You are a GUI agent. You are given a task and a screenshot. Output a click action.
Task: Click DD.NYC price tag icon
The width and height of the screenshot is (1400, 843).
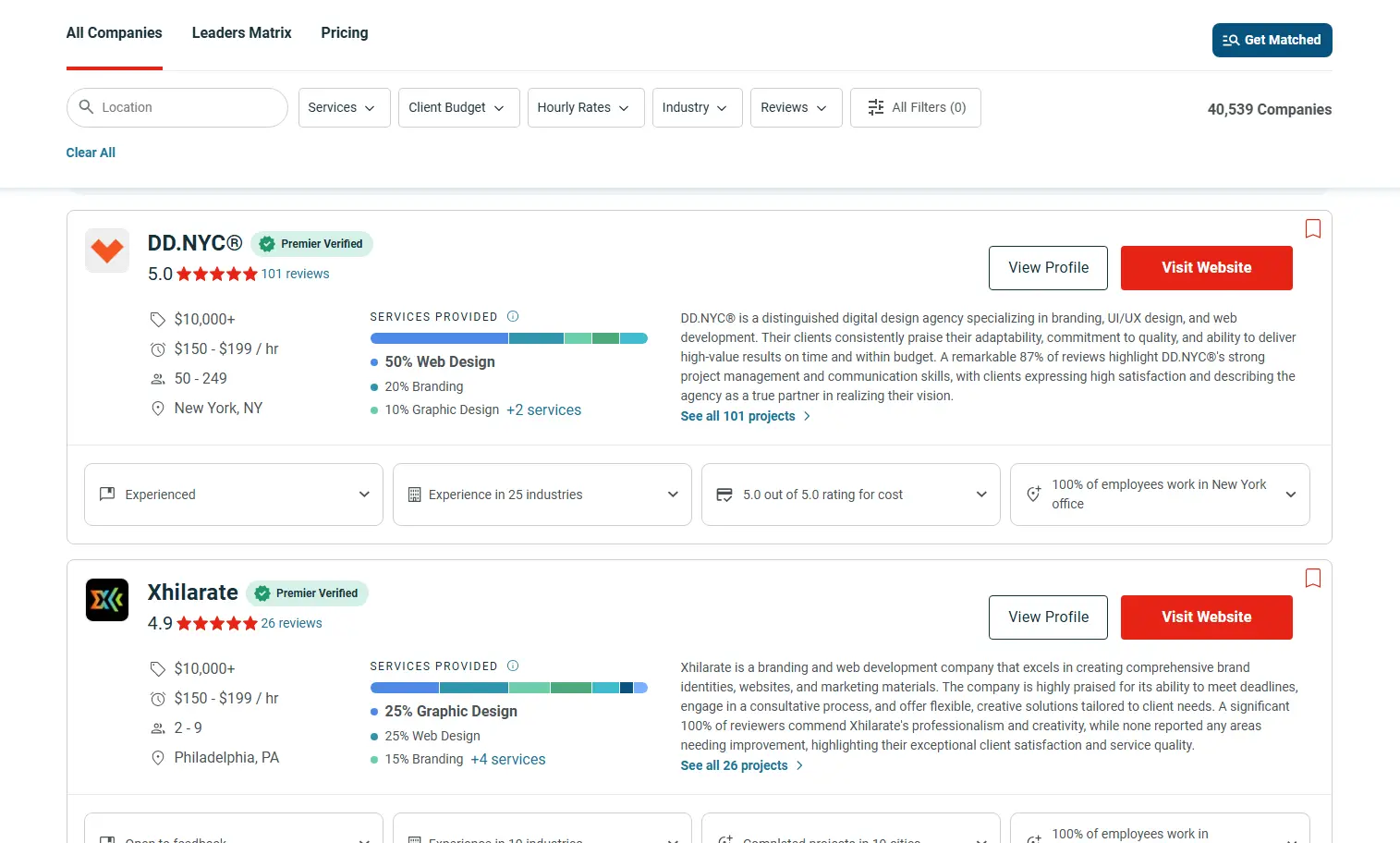coord(158,319)
